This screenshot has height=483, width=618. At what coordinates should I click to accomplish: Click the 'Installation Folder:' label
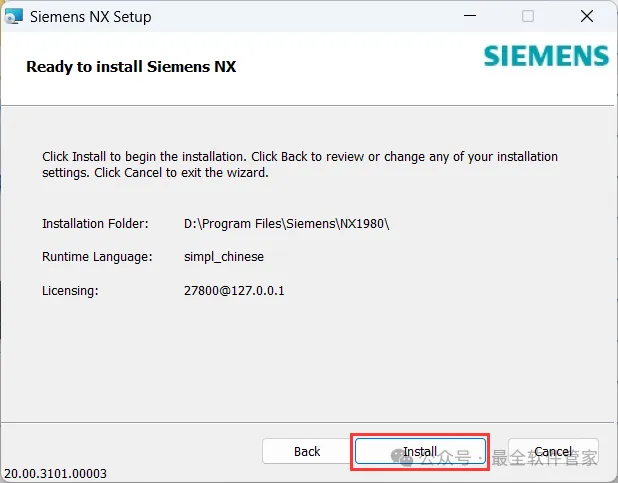tap(95, 224)
